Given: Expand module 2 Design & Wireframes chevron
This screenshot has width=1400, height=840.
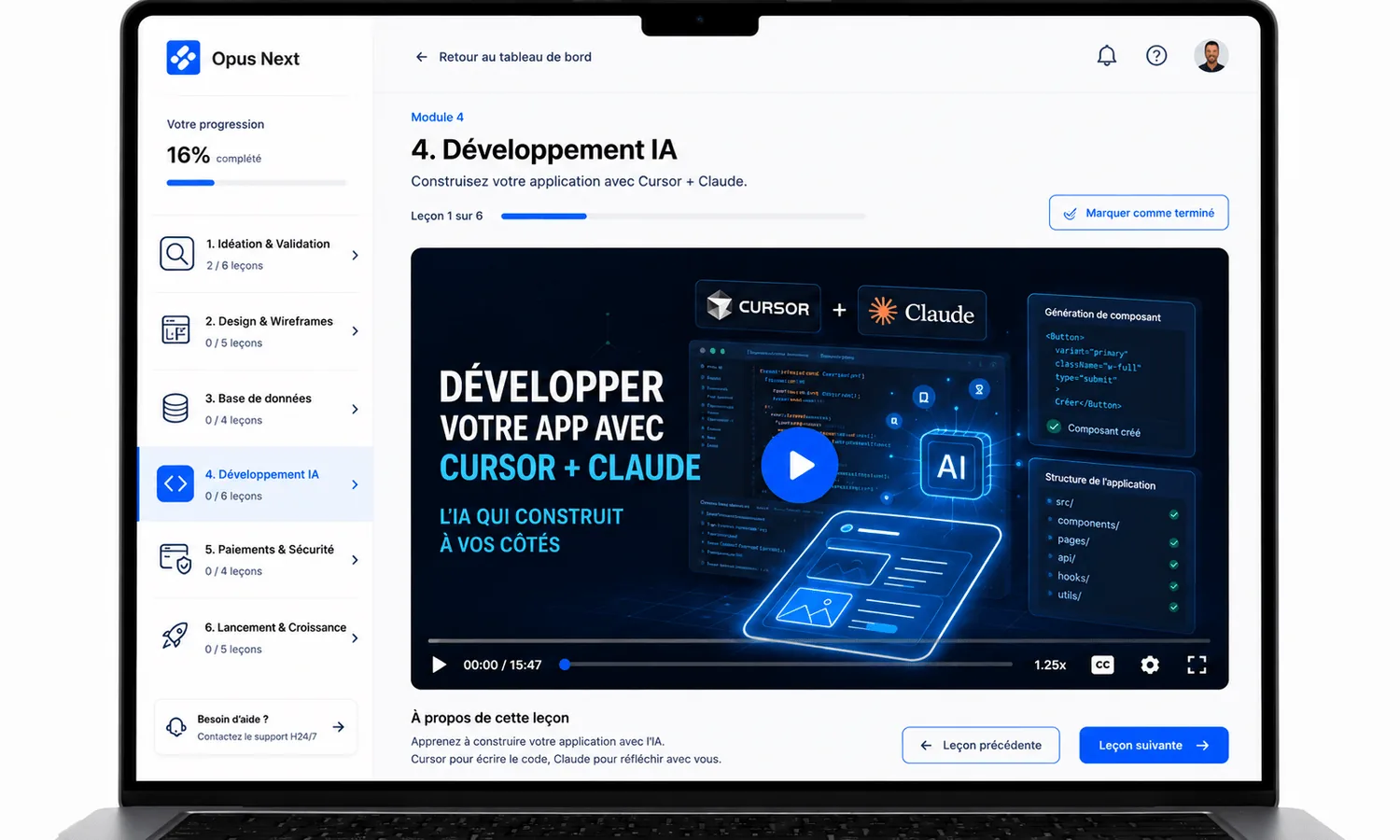Looking at the screenshot, I should tap(355, 331).
